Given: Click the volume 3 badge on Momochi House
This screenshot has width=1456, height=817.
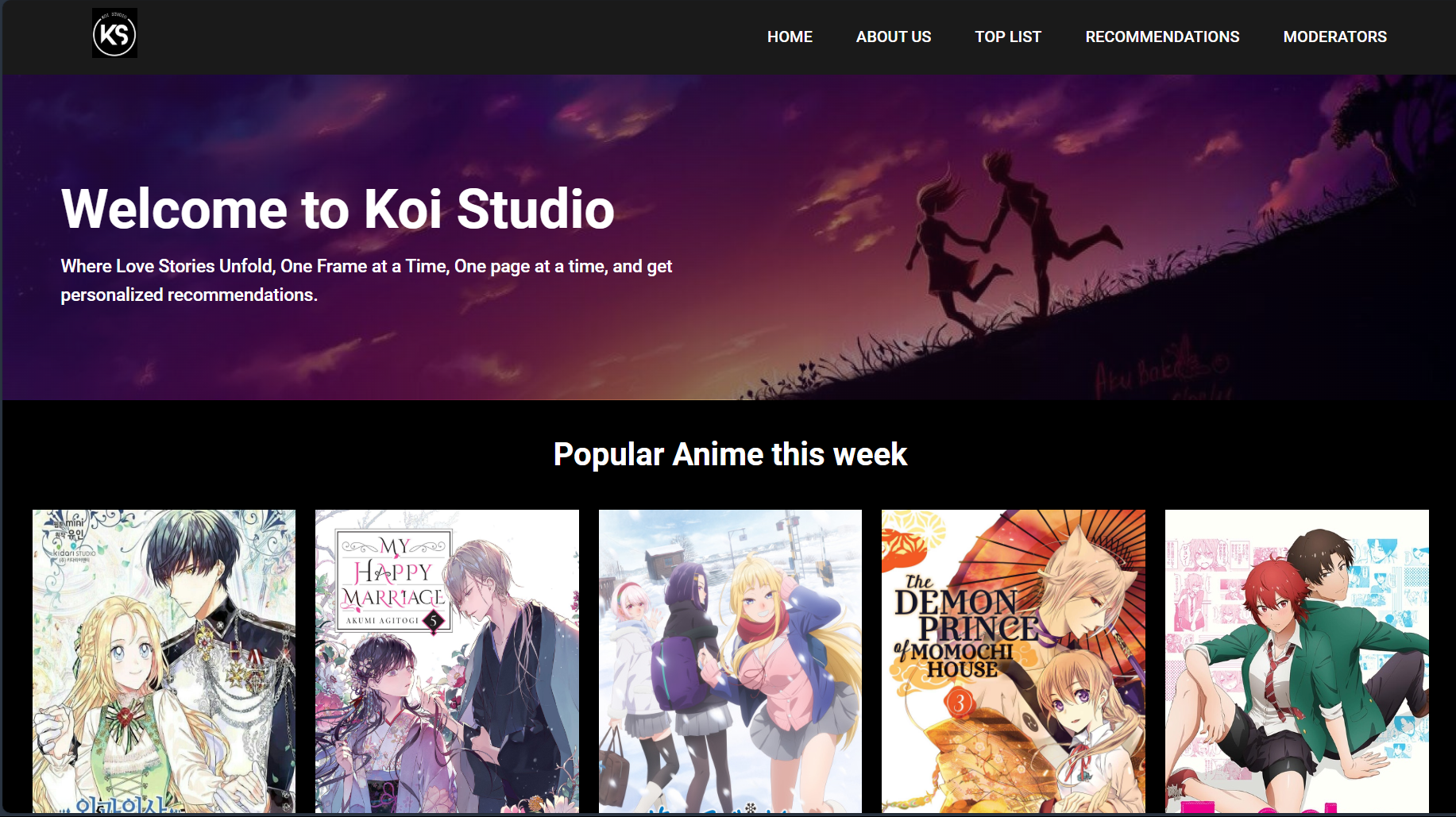Looking at the screenshot, I should click(959, 703).
